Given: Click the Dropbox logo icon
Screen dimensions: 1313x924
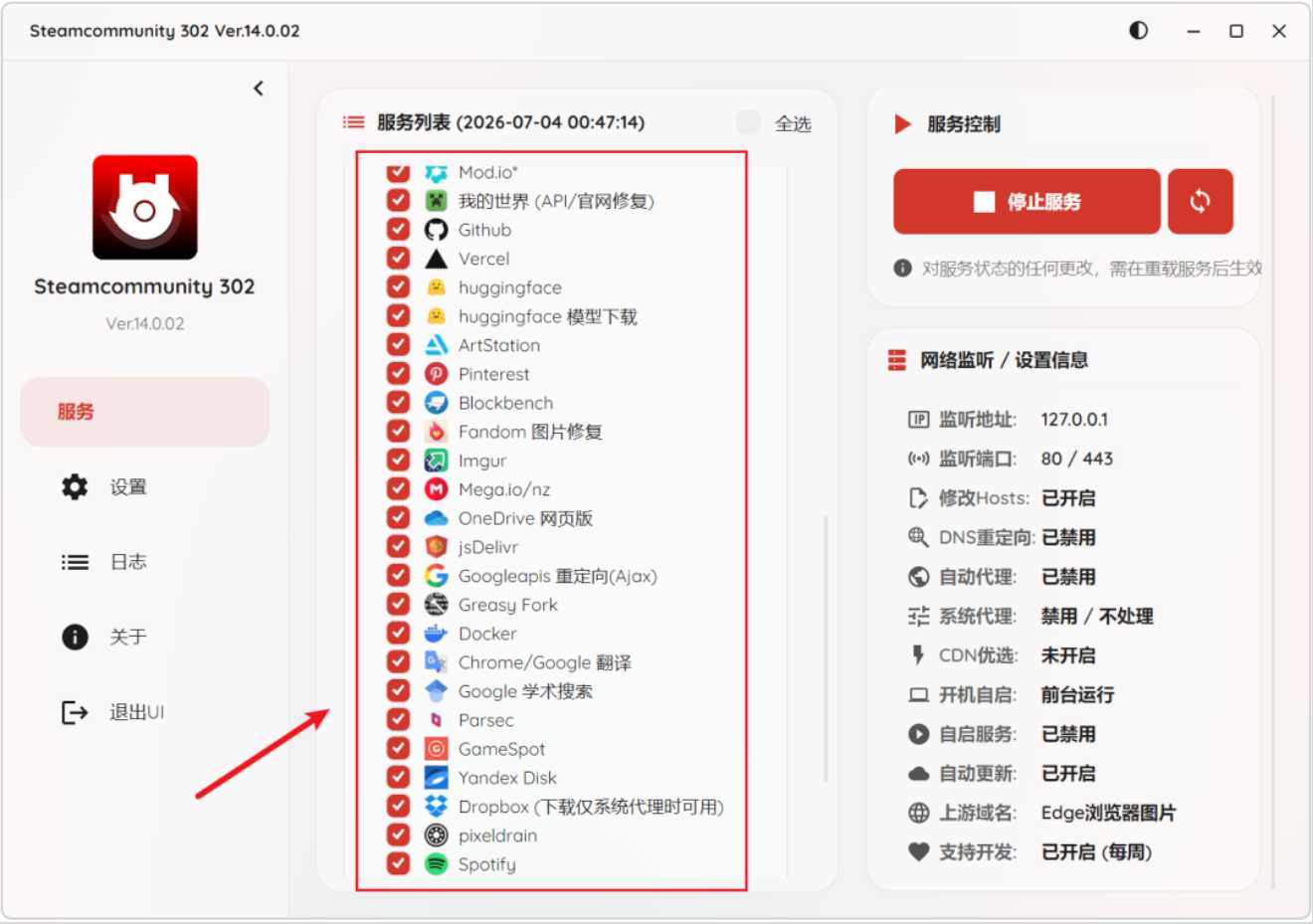Looking at the screenshot, I should point(436,807).
